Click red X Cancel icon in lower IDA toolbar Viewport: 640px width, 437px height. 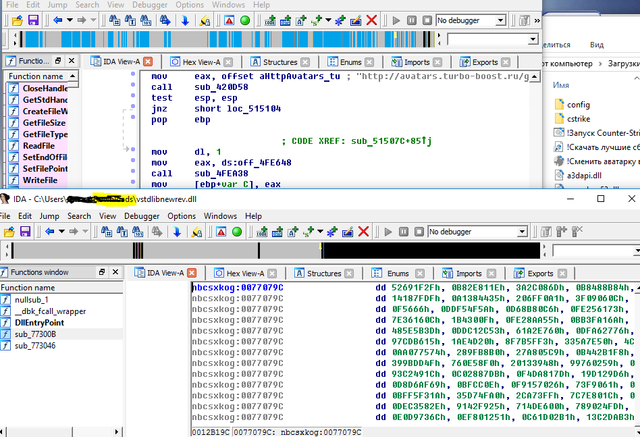363,232
